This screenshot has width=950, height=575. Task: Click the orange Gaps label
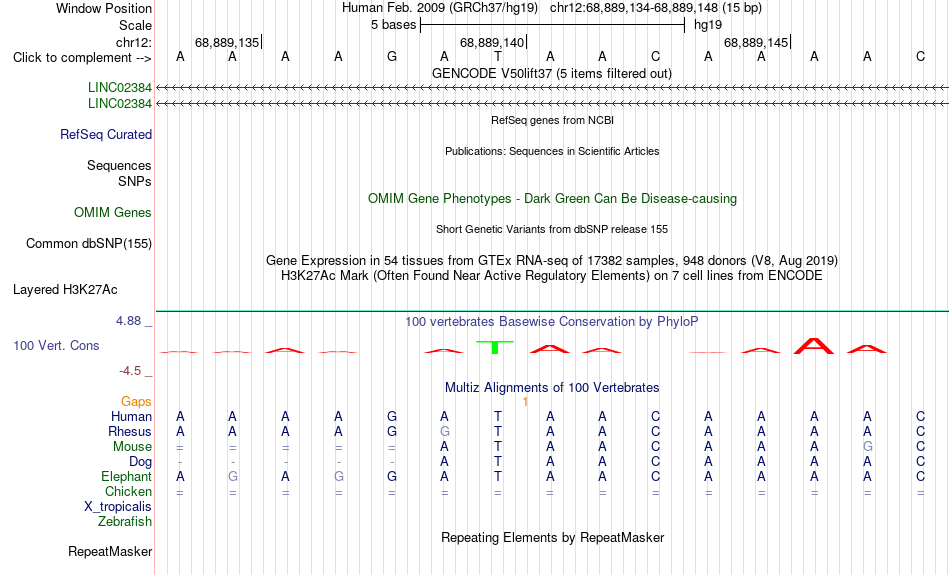coord(136,402)
